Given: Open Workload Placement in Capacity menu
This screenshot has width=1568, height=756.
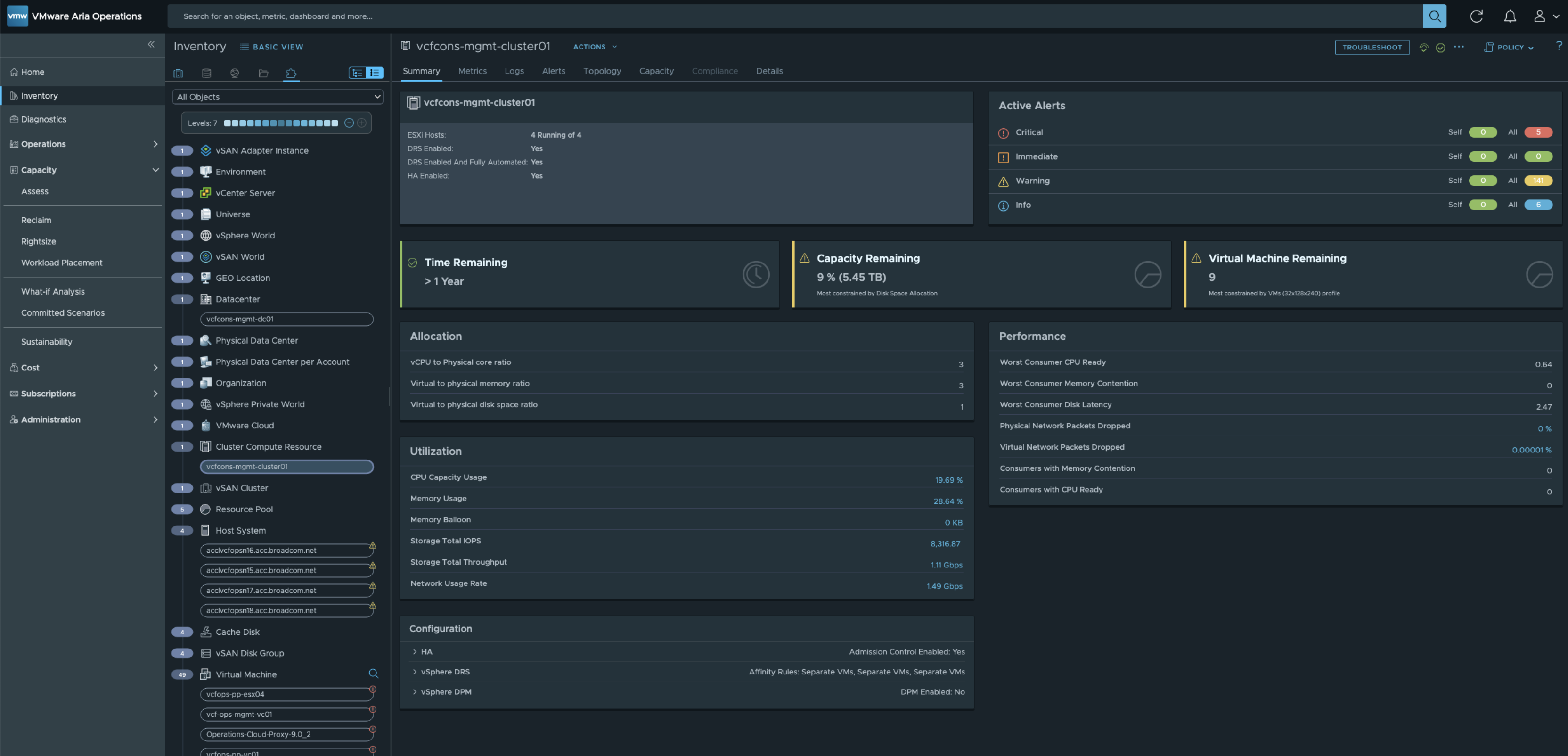Looking at the screenshot, I should (x=61, y=263).
